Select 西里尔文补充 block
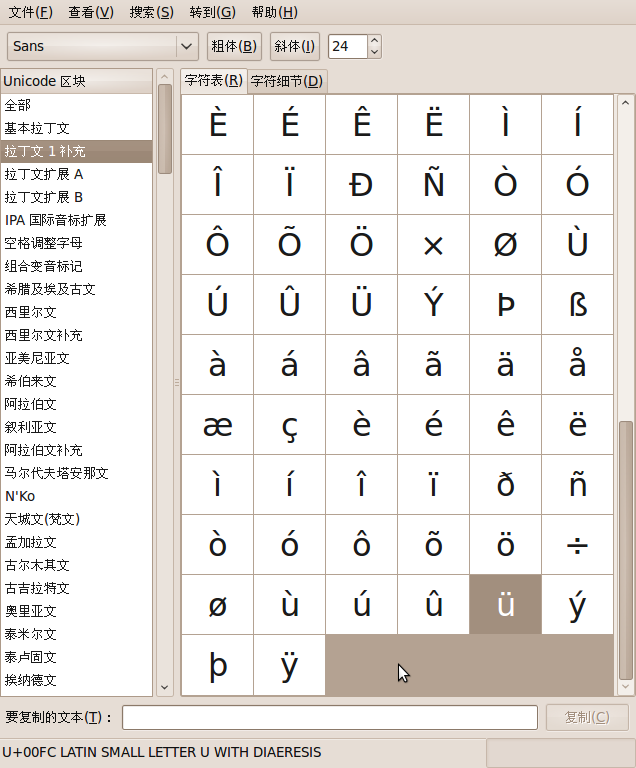 pyautogui.click(x=76, y=336)
